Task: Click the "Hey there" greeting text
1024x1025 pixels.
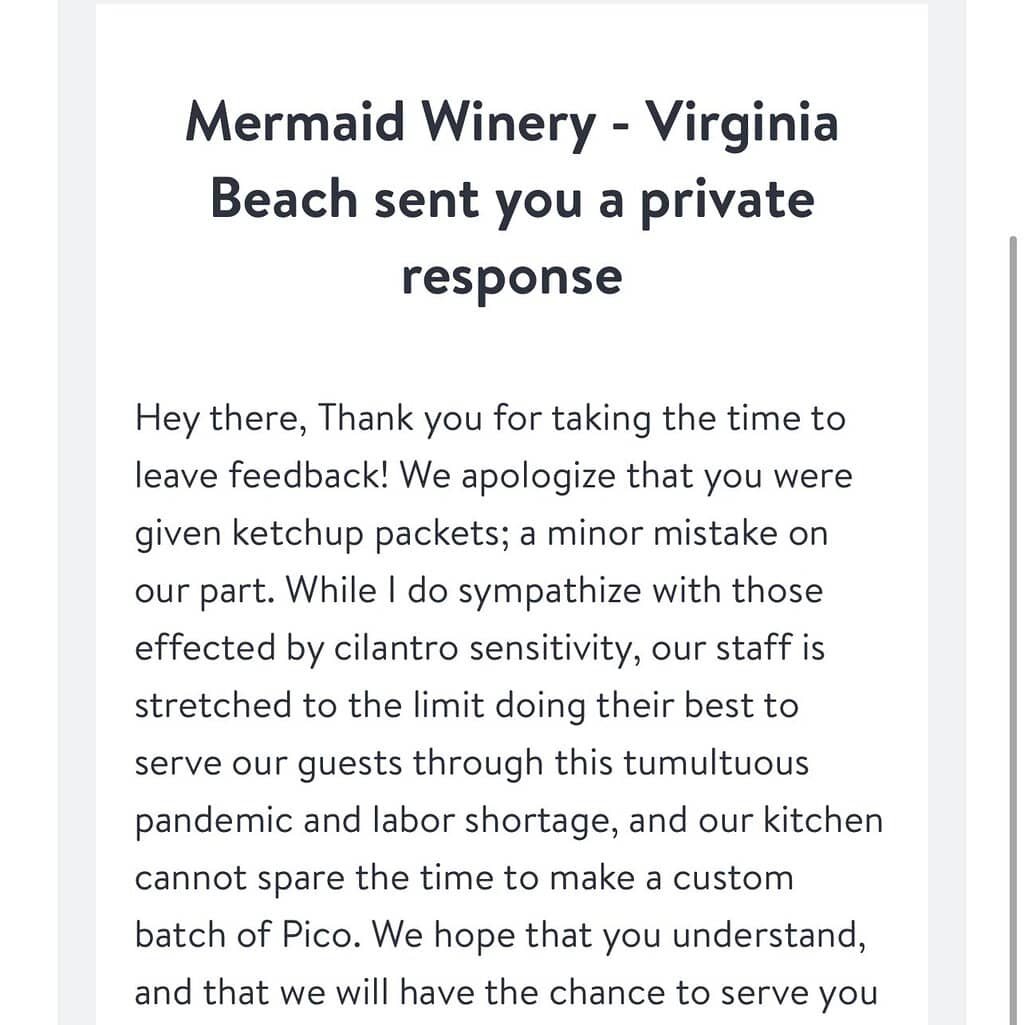Action: 220,418
